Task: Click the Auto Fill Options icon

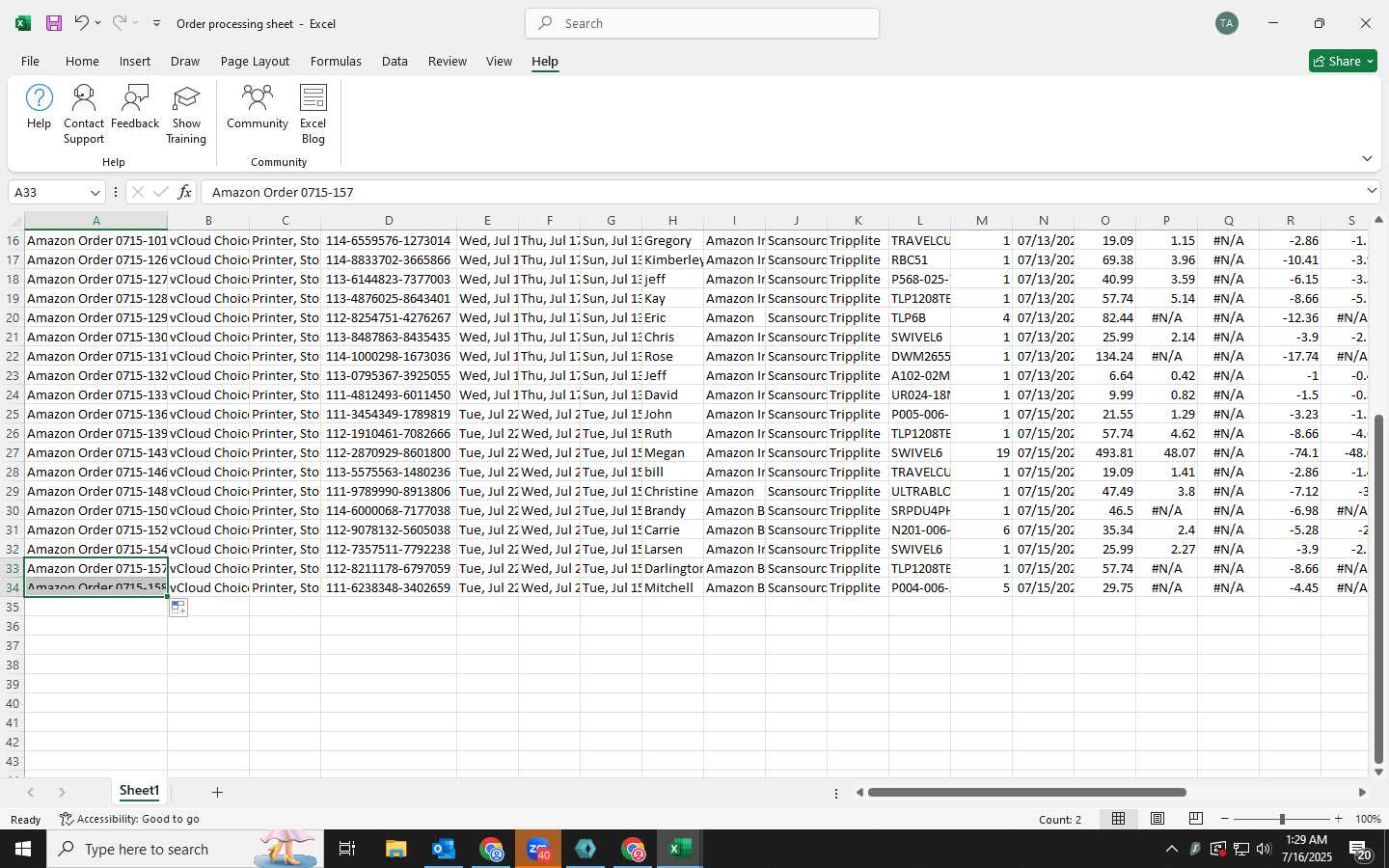Action: tap(178, 607)
